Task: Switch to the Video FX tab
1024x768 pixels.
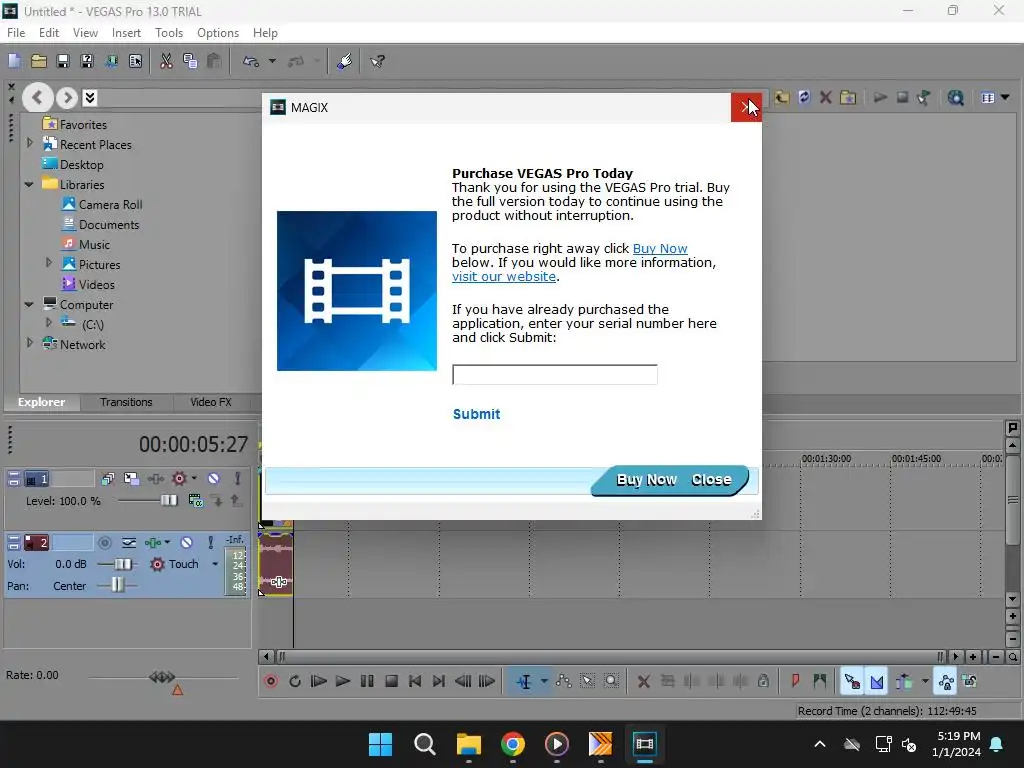Action: (210, 402)
